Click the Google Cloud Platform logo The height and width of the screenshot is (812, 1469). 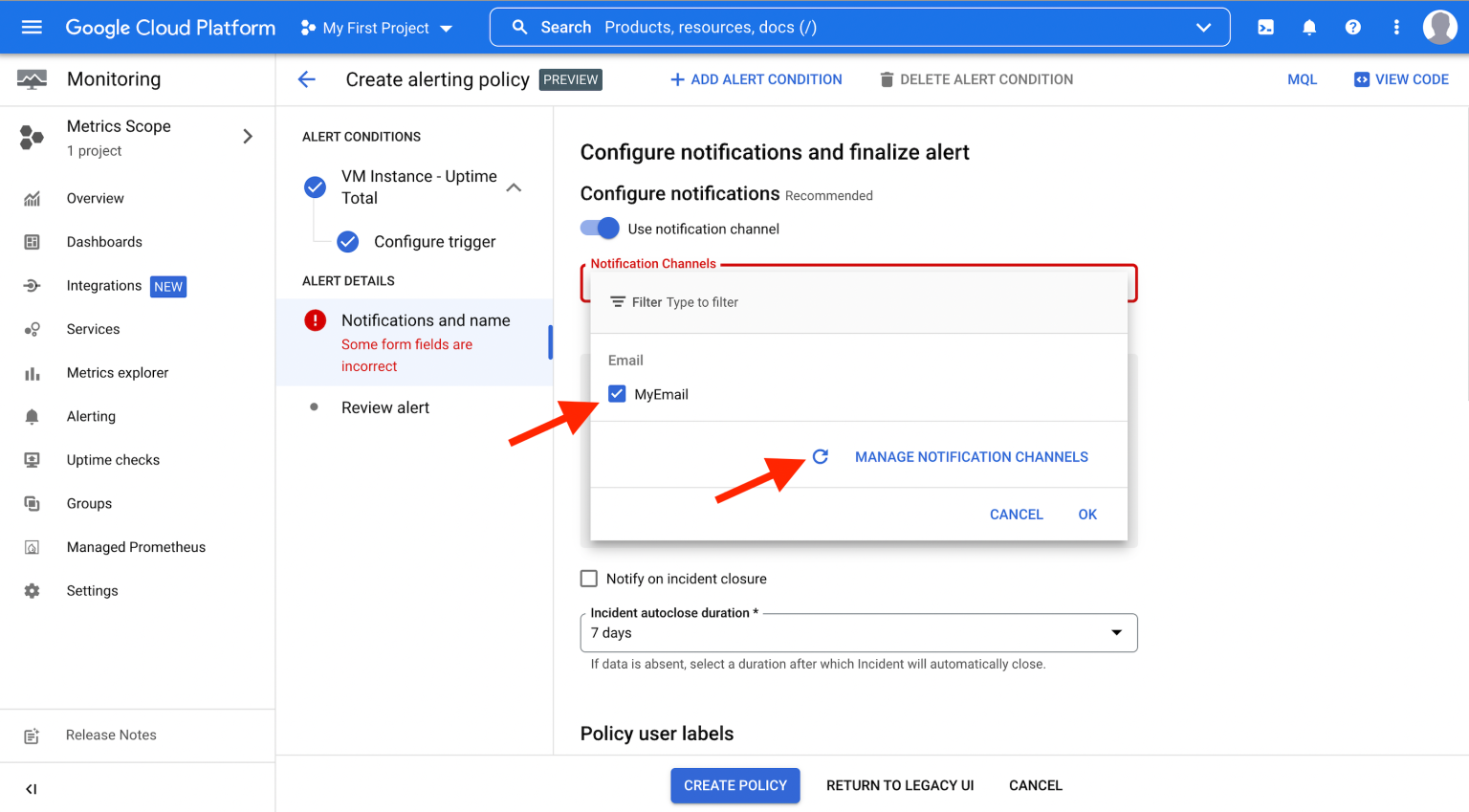[x=170, y=28]
